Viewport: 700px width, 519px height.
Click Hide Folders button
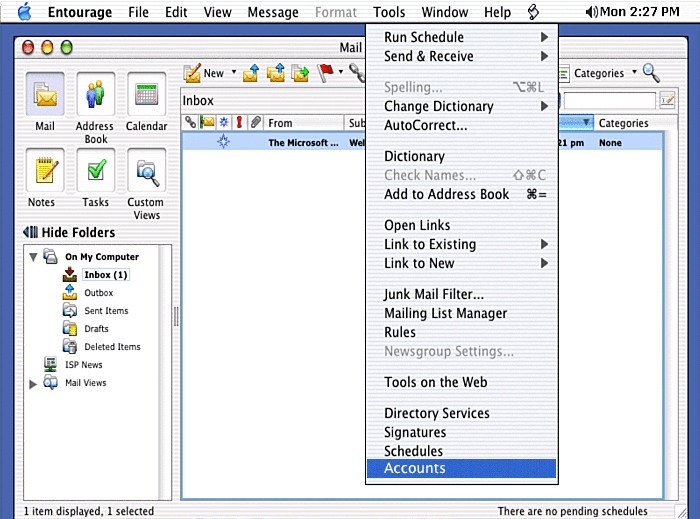[x=69, y=233]
